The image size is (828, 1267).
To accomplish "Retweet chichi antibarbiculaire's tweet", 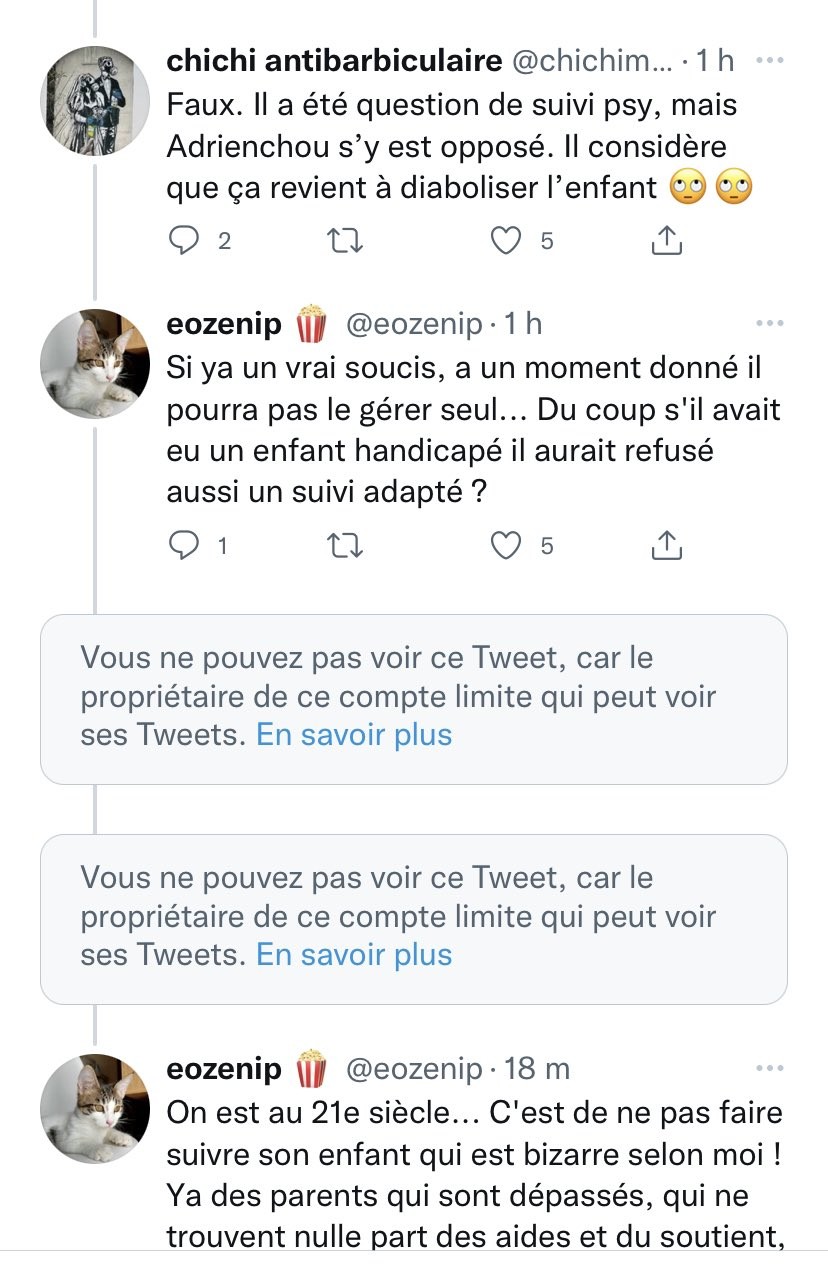I will pos(345,241).
